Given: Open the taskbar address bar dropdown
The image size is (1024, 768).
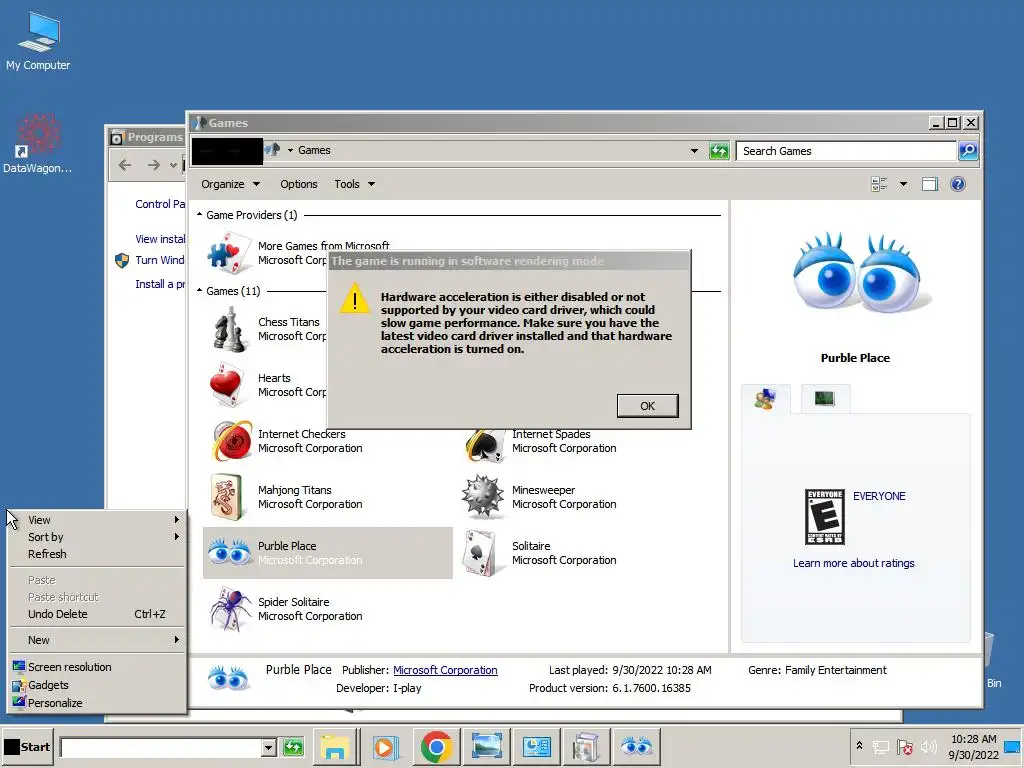Looking at the screenshot, I should coord(268,747).
